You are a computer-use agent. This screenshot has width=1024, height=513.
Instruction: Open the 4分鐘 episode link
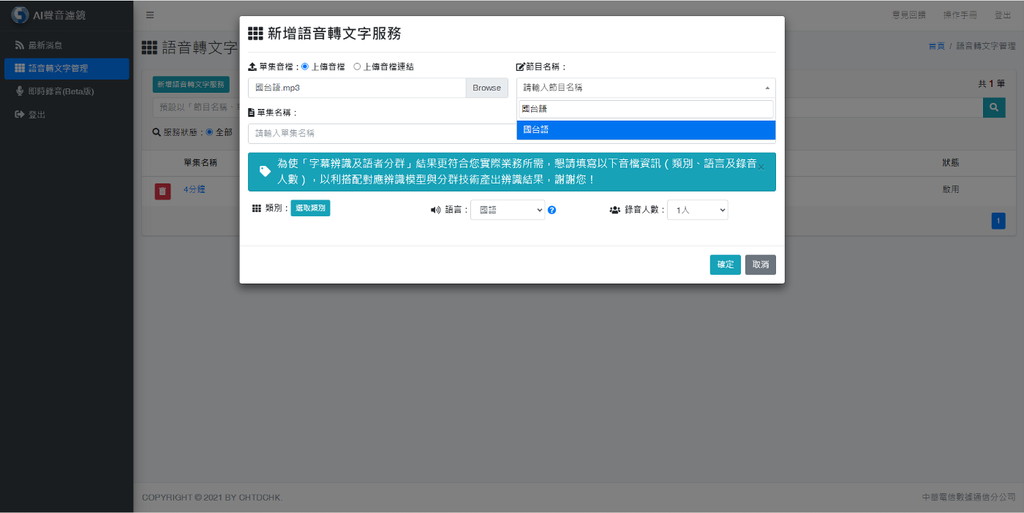coord(194,189)
